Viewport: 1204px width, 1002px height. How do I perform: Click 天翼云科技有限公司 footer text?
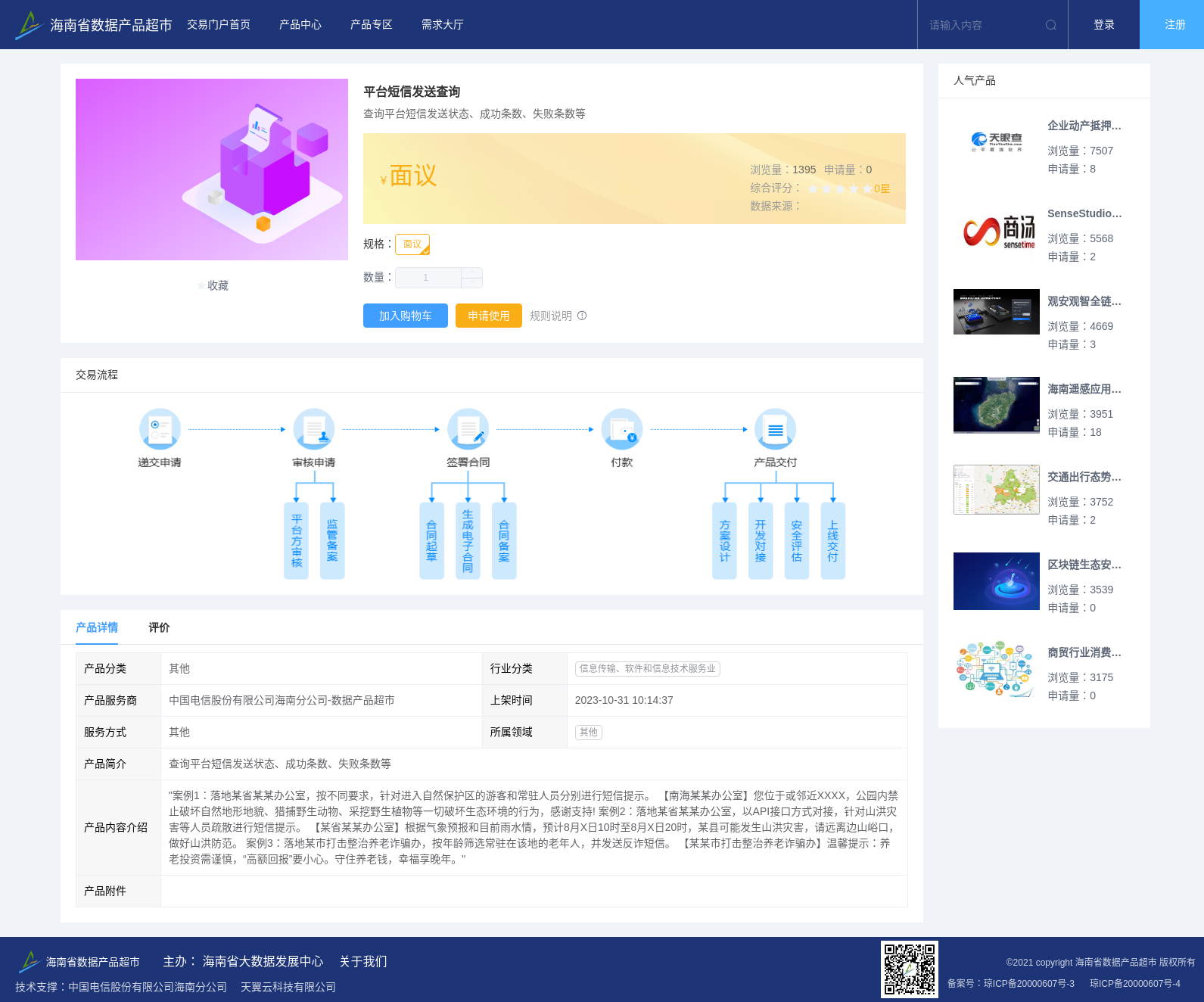[x=288, y=987]
